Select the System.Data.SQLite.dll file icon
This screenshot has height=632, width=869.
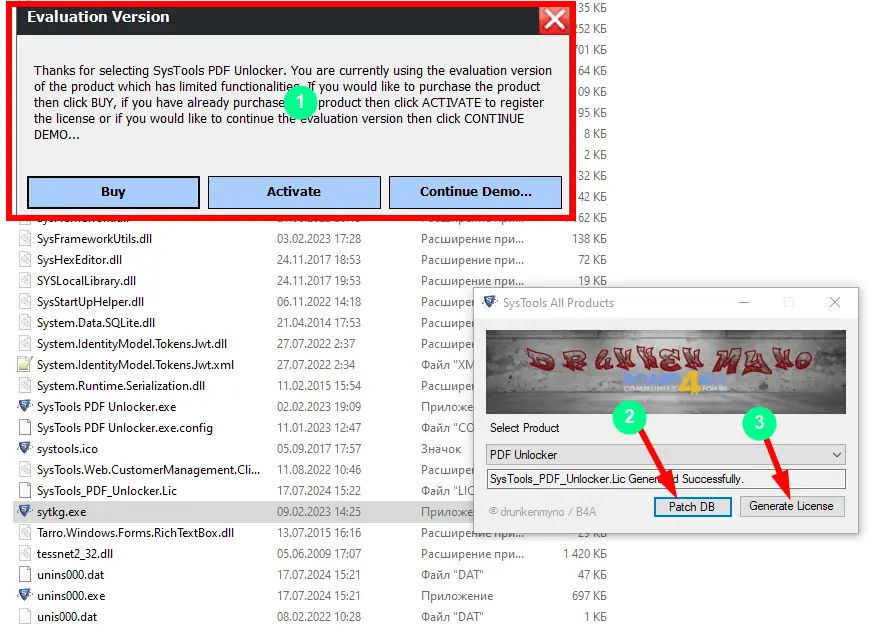pos(25,323)
